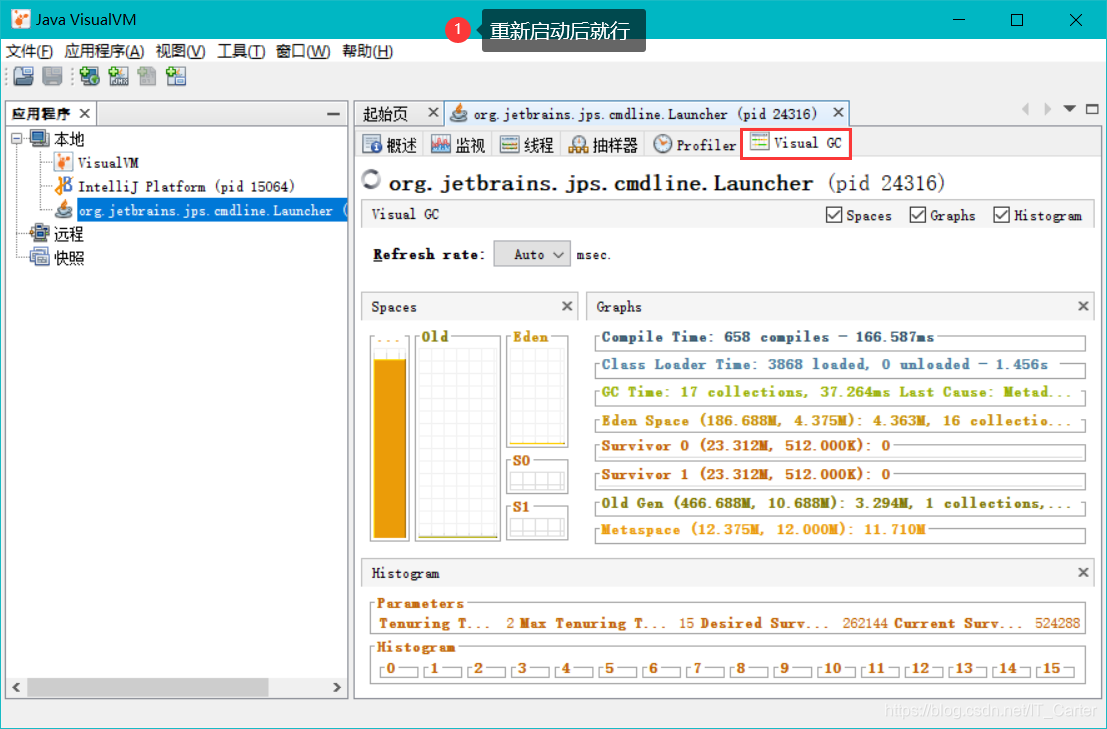
Task: Click the applications panel horizontal scrollbar
Action: pos(148,686)
